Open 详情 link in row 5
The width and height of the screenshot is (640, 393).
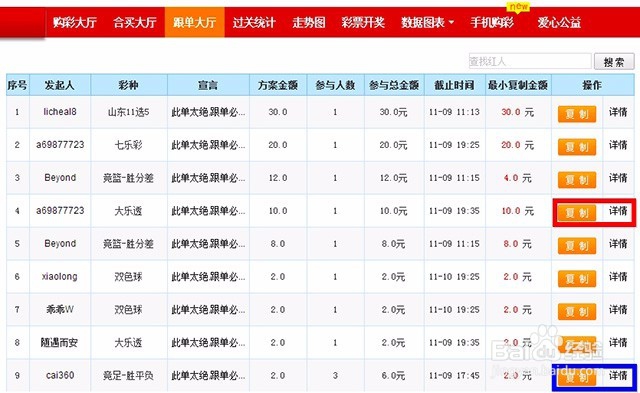pos(618,244)
